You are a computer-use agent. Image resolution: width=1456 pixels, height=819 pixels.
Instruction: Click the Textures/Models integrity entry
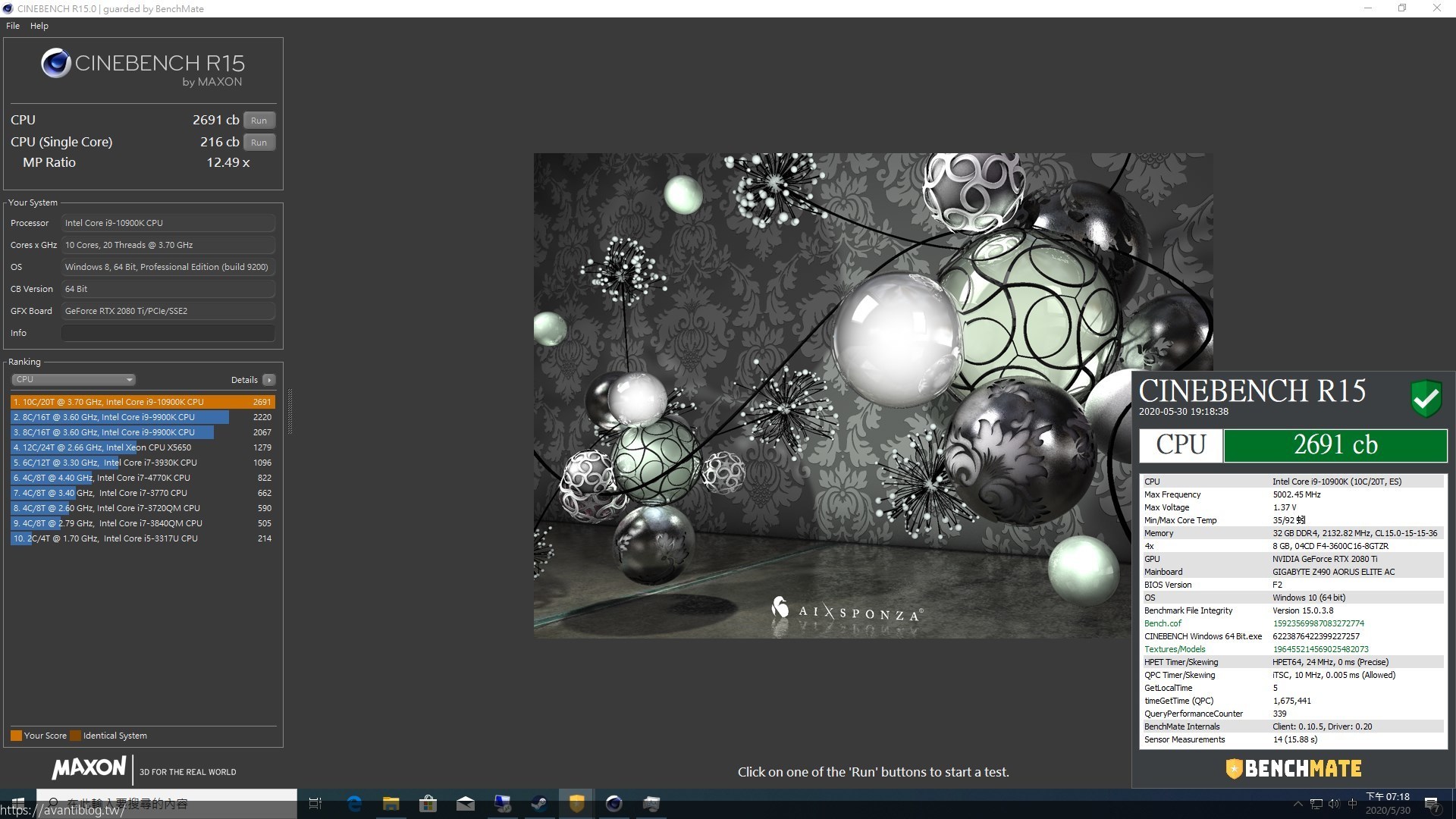(x=1175, y=649)
